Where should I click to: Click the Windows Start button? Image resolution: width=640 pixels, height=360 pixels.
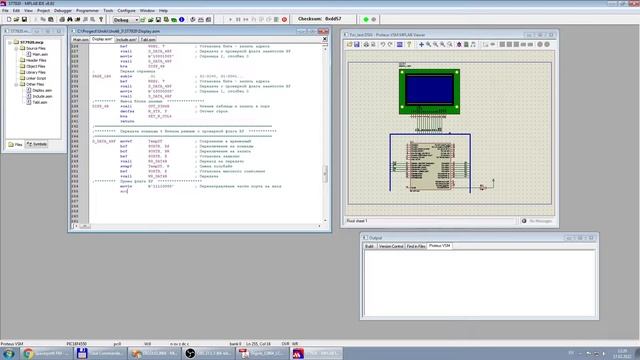[x=8, y=353]
